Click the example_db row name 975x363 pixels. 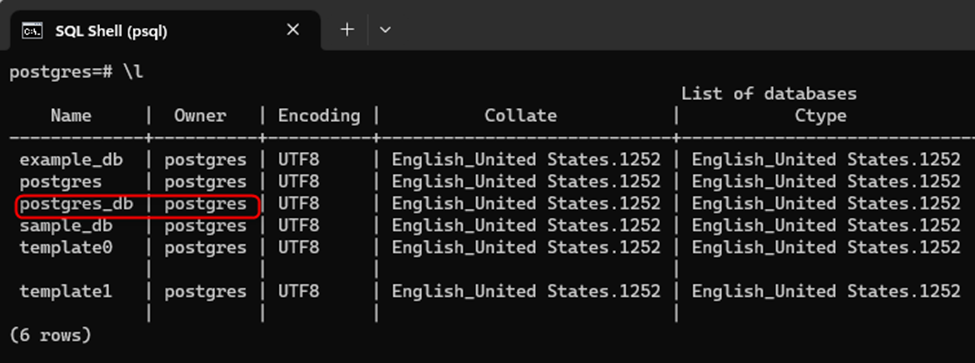click(71, 160)
